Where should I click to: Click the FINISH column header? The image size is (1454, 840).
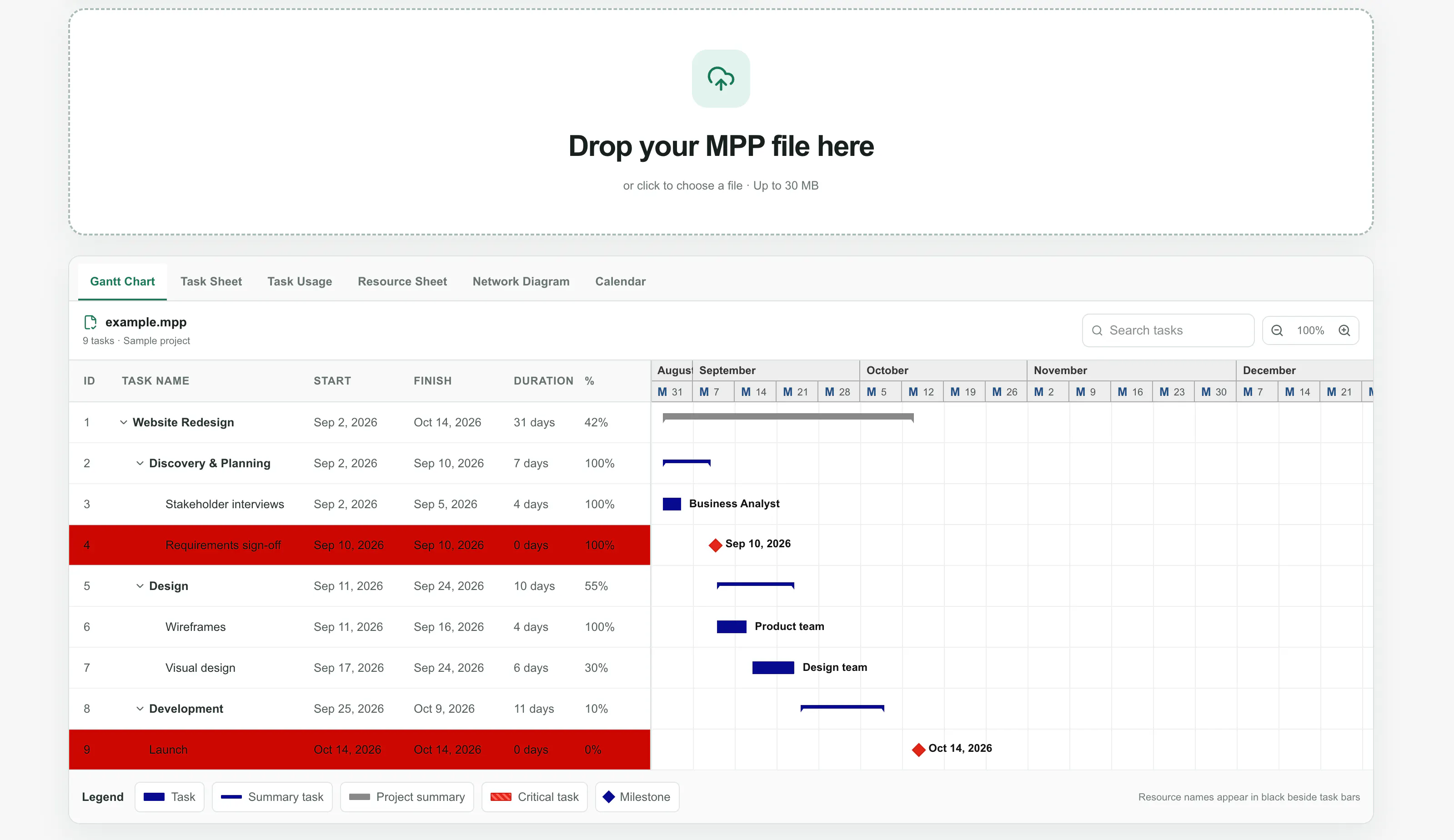click(433, 381)
